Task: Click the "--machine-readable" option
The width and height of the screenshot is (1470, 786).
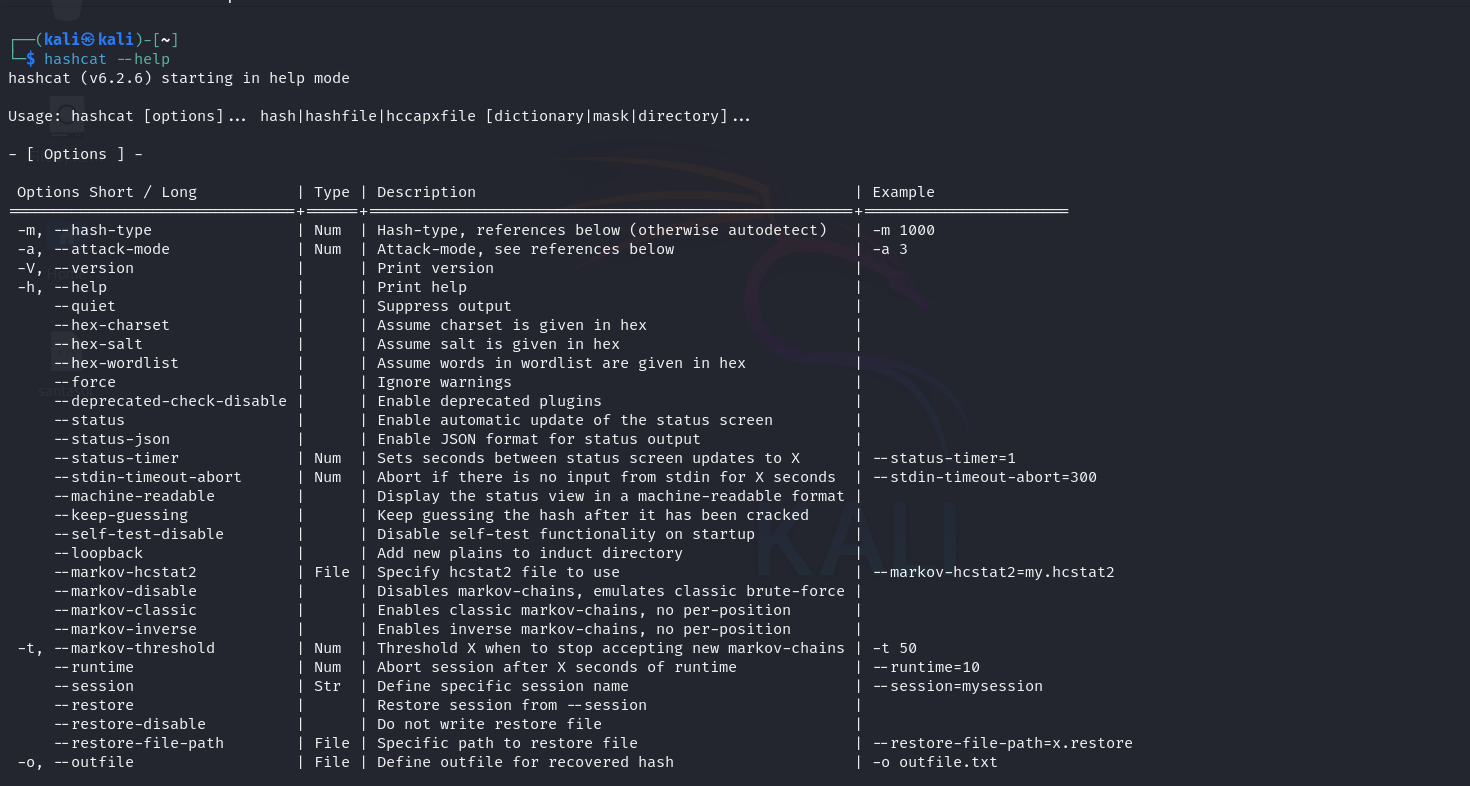Action: tap(134, 496)
